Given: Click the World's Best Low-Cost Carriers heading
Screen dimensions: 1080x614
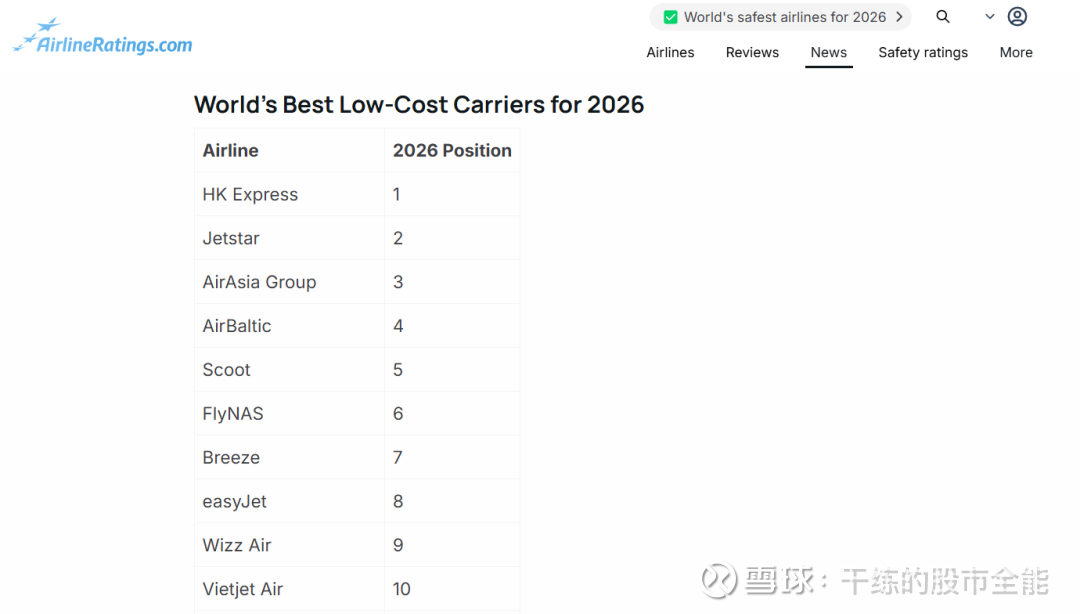Looking at the screenshot, I should point(419,104).
